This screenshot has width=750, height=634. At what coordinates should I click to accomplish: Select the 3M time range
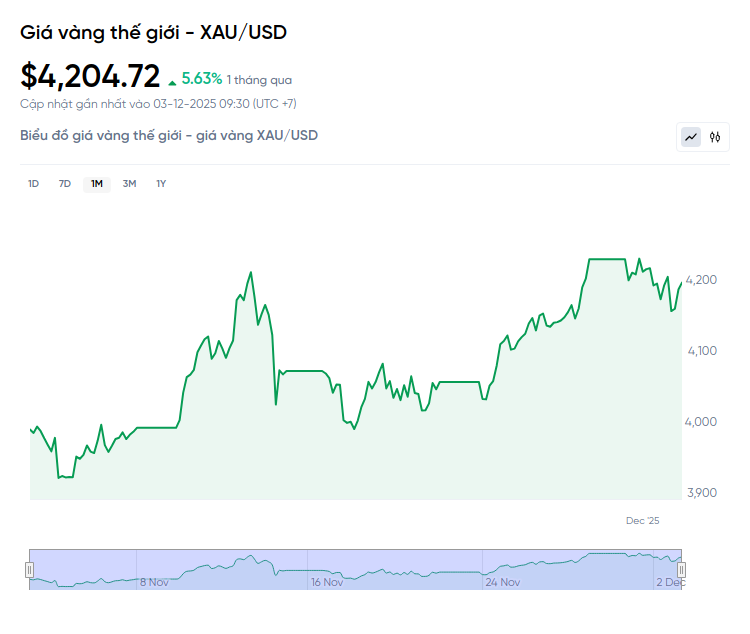(x=129, y=184)
